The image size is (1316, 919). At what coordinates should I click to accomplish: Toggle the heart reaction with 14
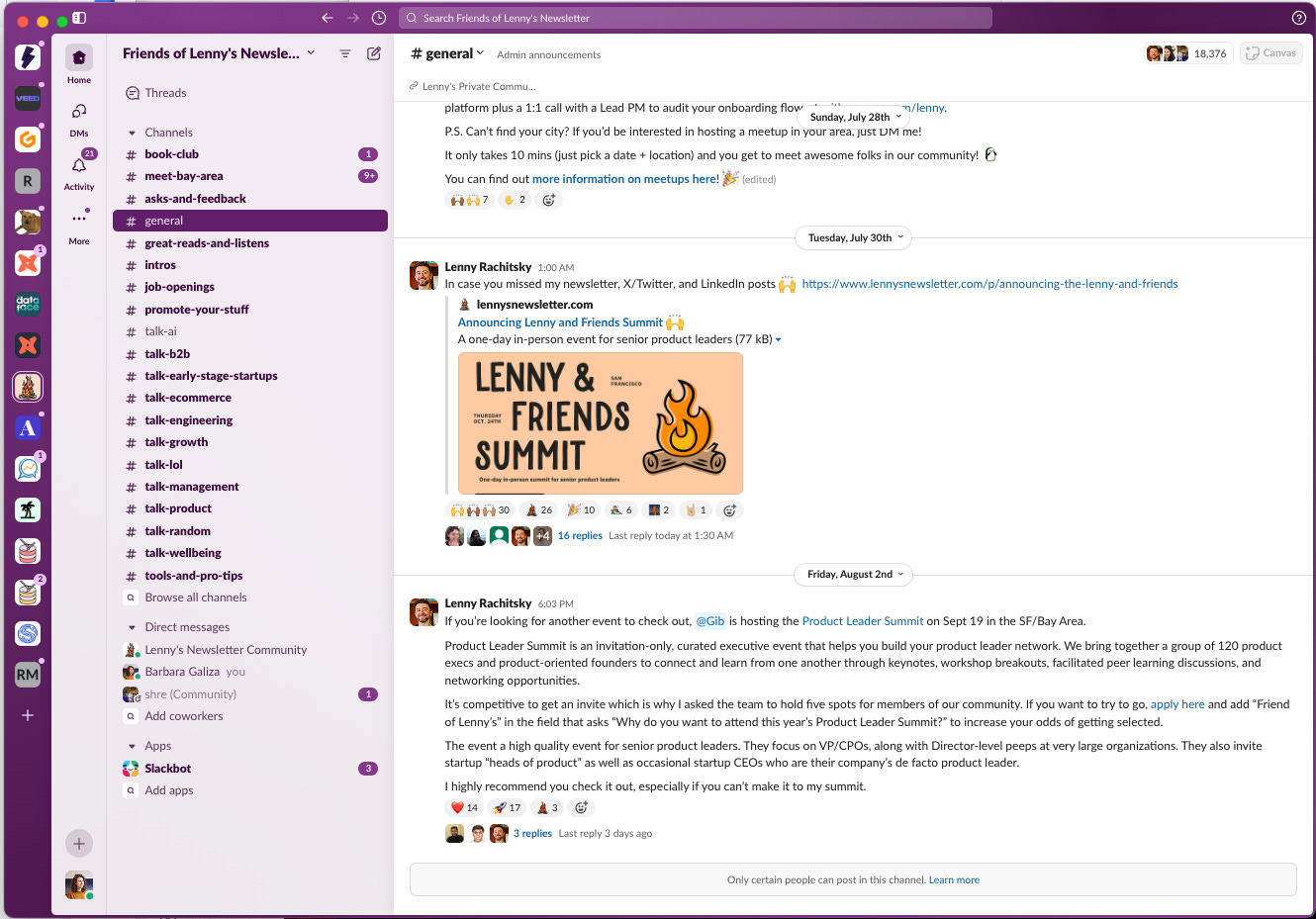pyautogui.click(x=464, y=807)
